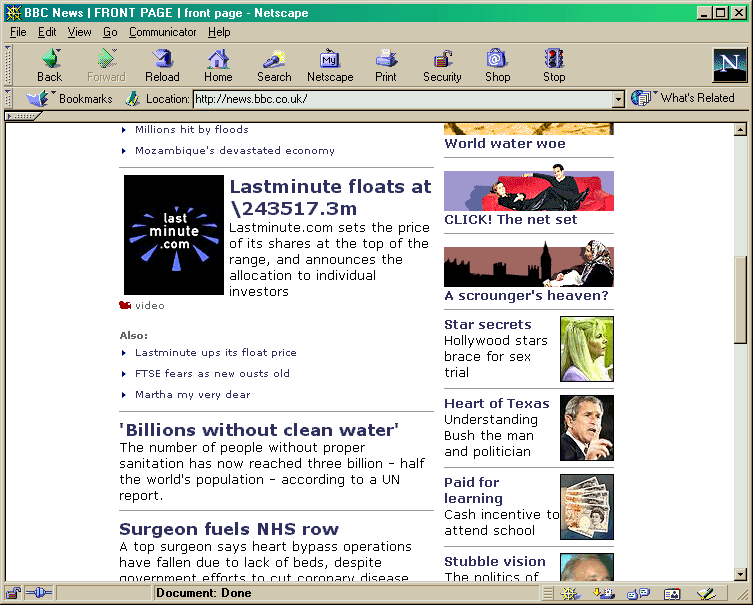Click the scrollbar up arrow
Image resolution: width=753 pixels, height=605 pixels.
point(740,129)
